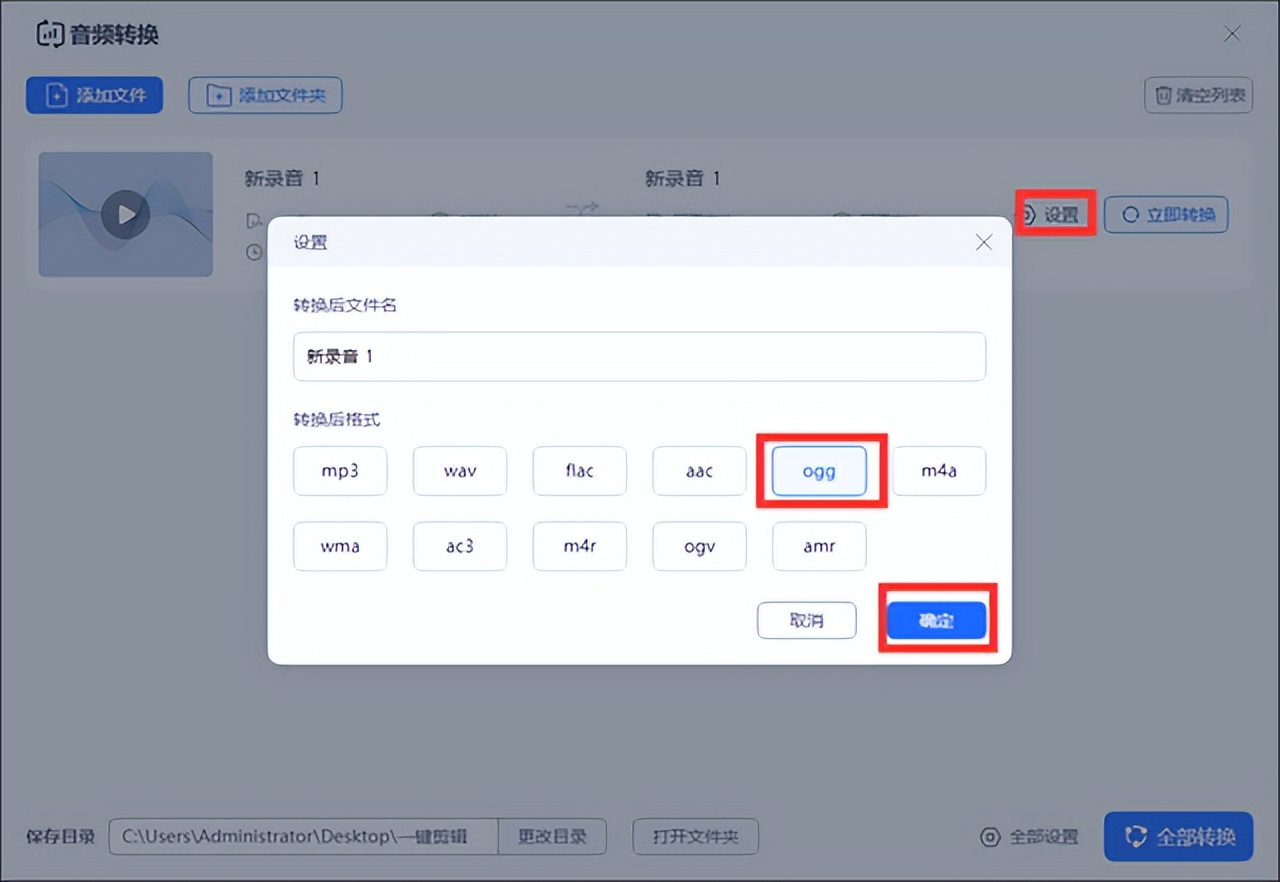Viewport: 1280px width, 882px height.
Task: Select mp3 output format
Action: pyautogui.click(x=340, y=470)
